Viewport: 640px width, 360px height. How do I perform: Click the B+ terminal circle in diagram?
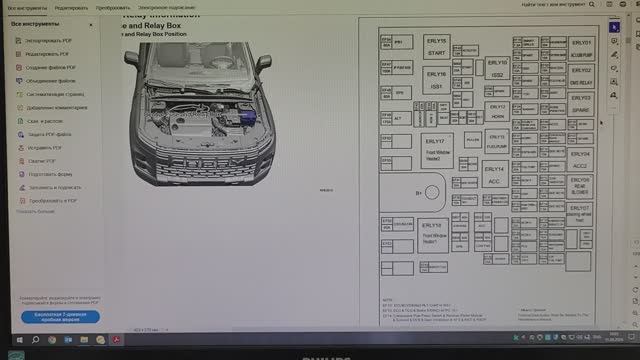coord(432,193)
